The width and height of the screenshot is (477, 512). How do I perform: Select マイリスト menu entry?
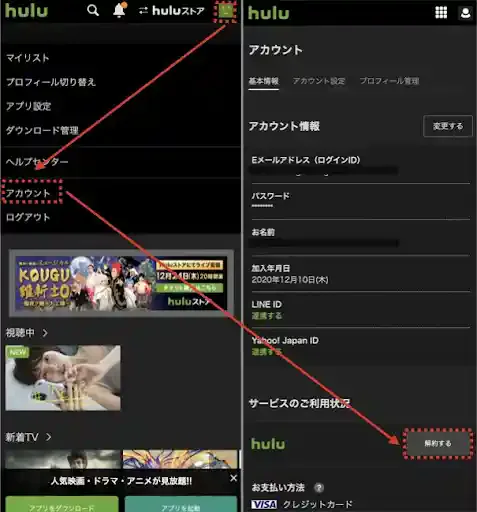point(28,58)
